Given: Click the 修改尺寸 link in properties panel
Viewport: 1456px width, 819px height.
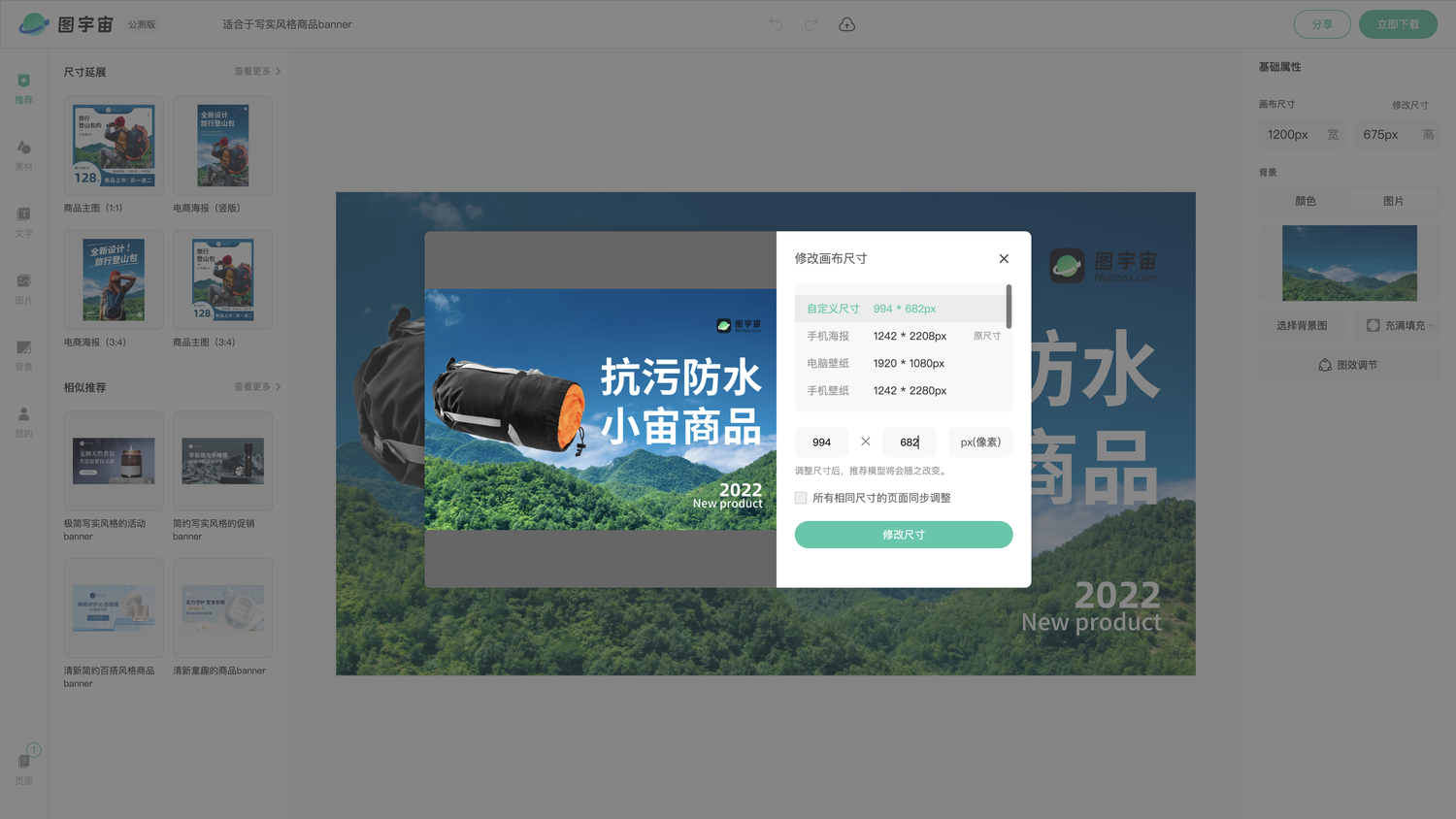Looking at the screenshot, I should [x=1409, y=105].
